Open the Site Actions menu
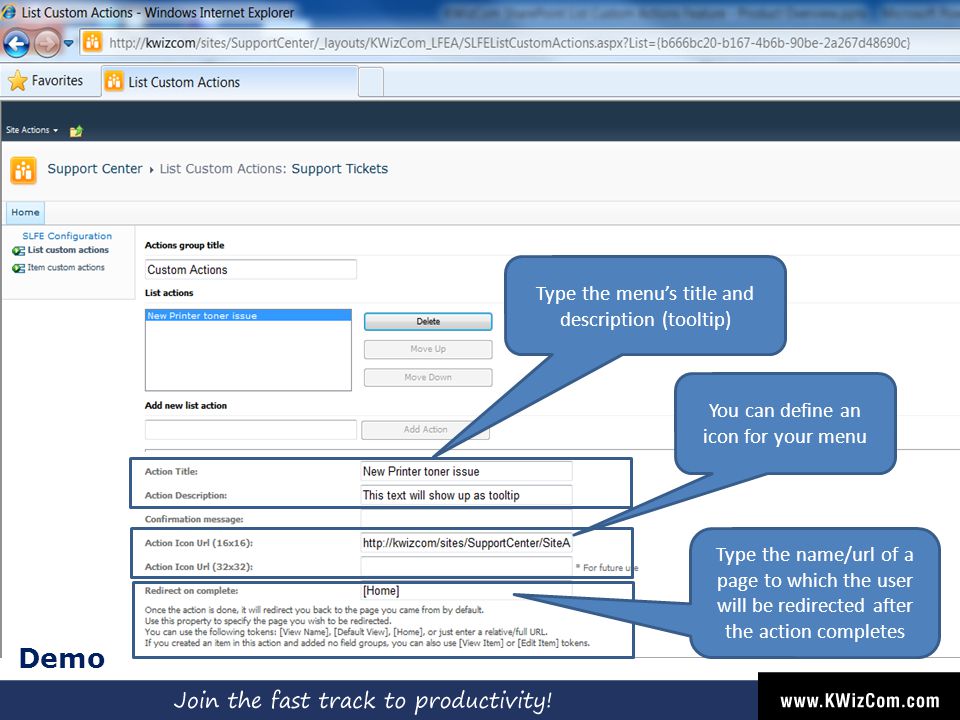This screenshot has height=720, width=960. tap(32, 130)
